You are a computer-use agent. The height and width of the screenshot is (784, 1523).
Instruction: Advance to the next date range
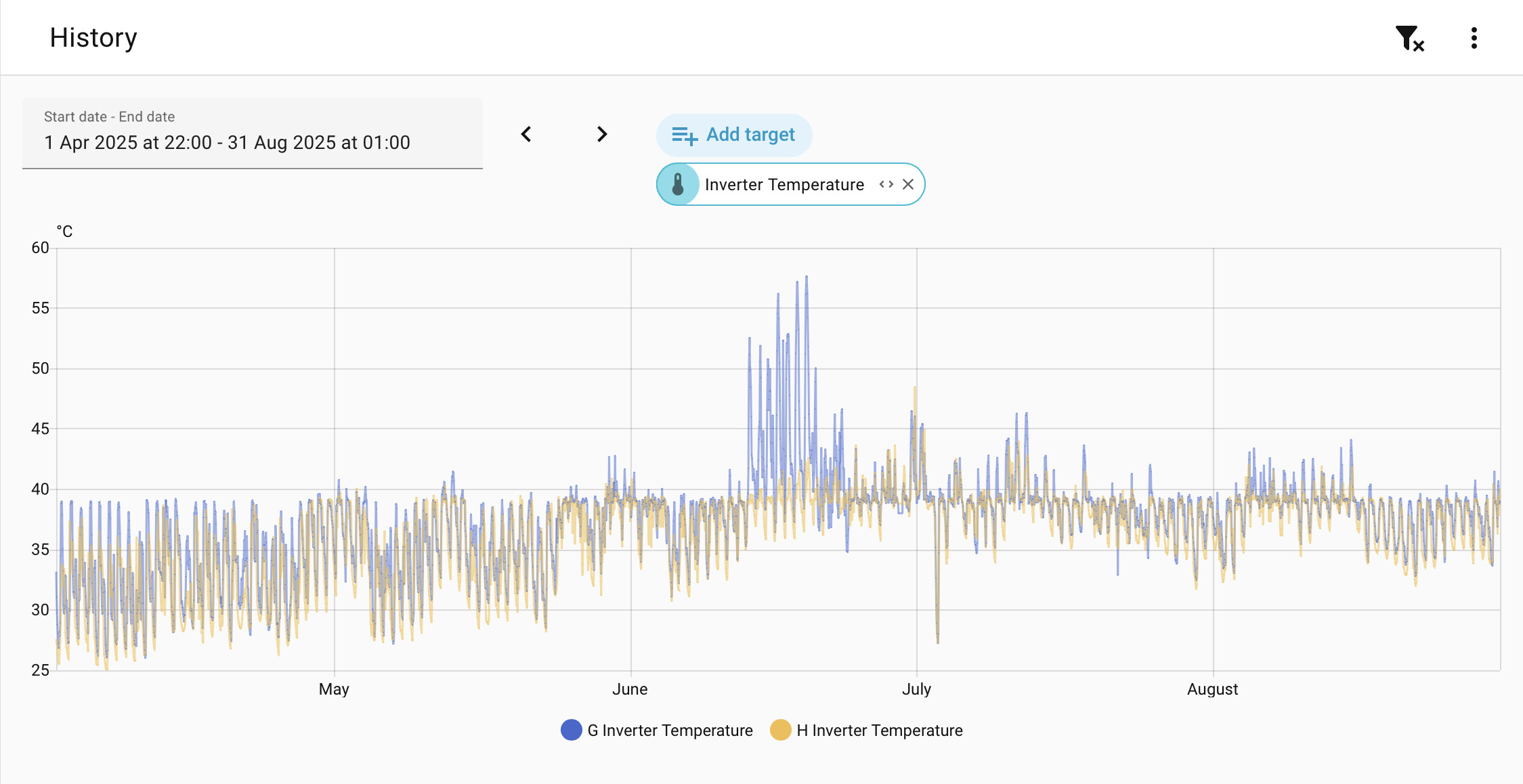pyautogui.click(x=601, y=134)
